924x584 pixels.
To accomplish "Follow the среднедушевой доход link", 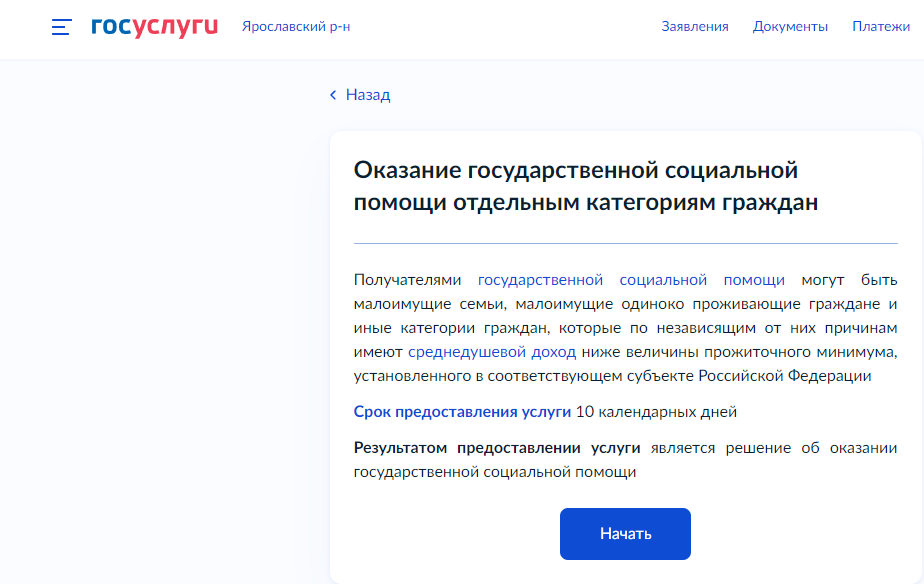I will [x=492, y=352].
